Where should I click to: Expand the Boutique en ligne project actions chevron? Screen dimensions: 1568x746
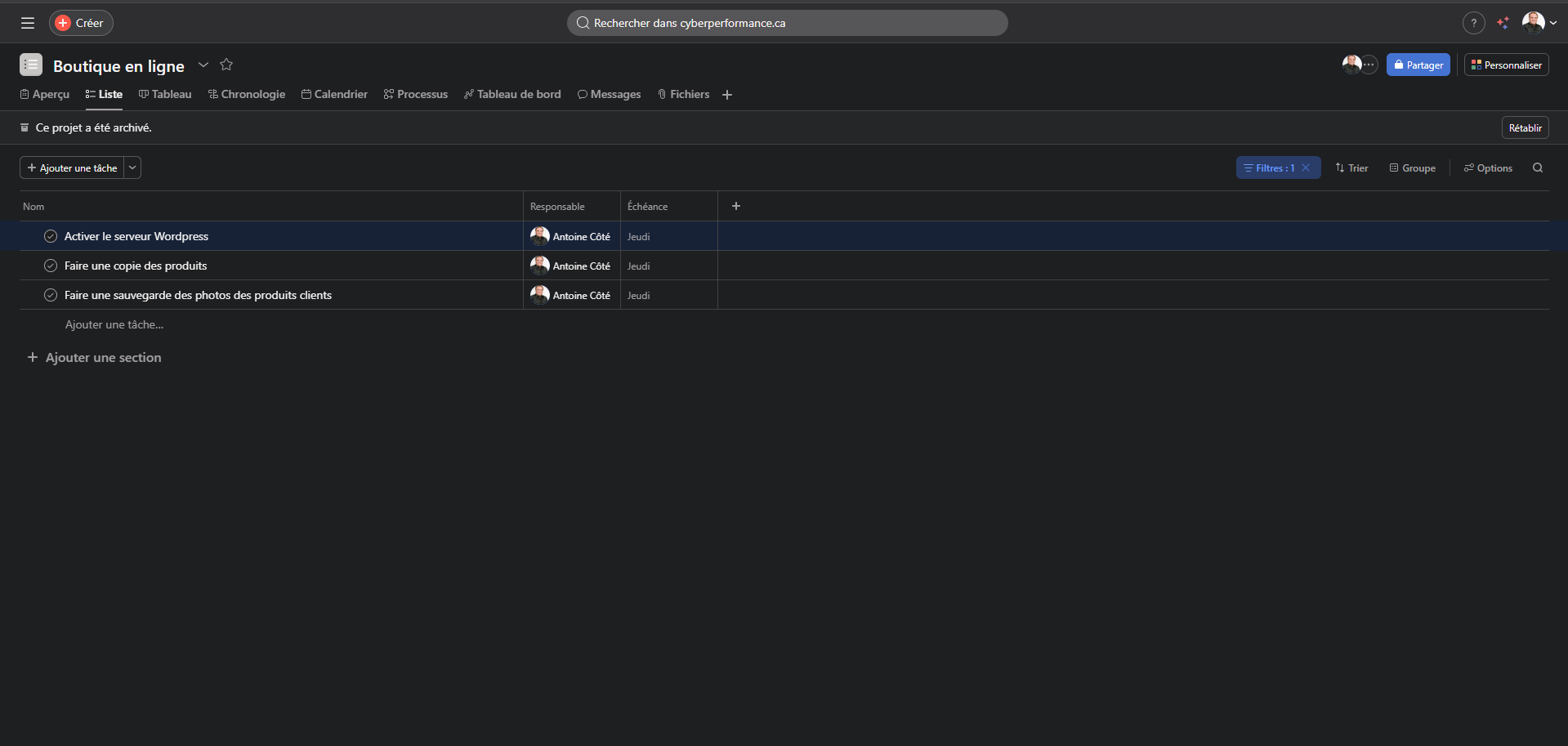(203, 65)
